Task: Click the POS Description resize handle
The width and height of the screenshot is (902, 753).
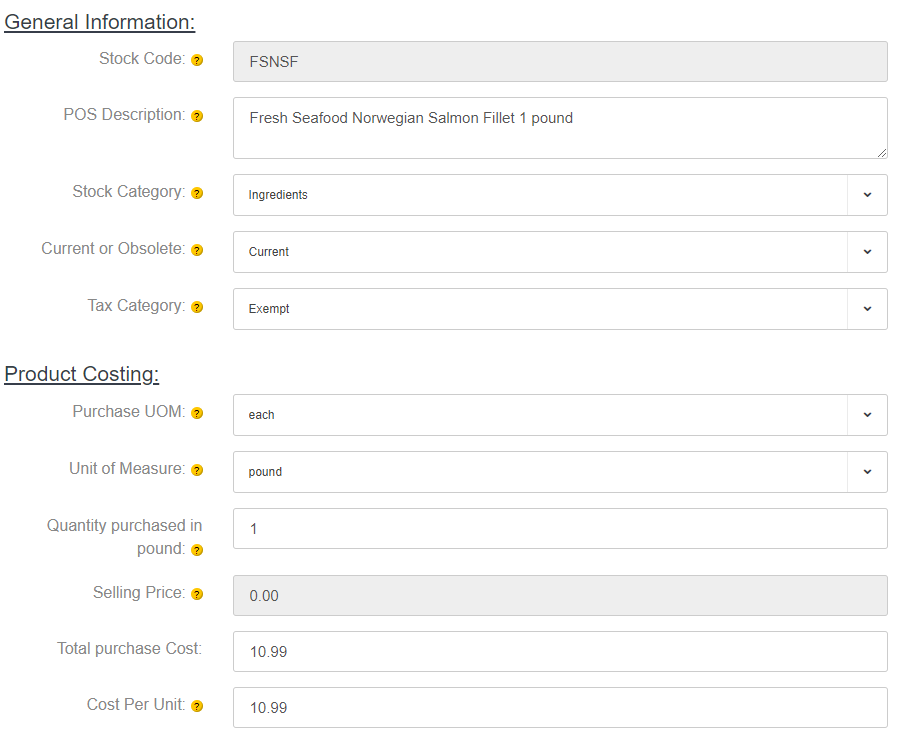Action: [x=882, y=153]
